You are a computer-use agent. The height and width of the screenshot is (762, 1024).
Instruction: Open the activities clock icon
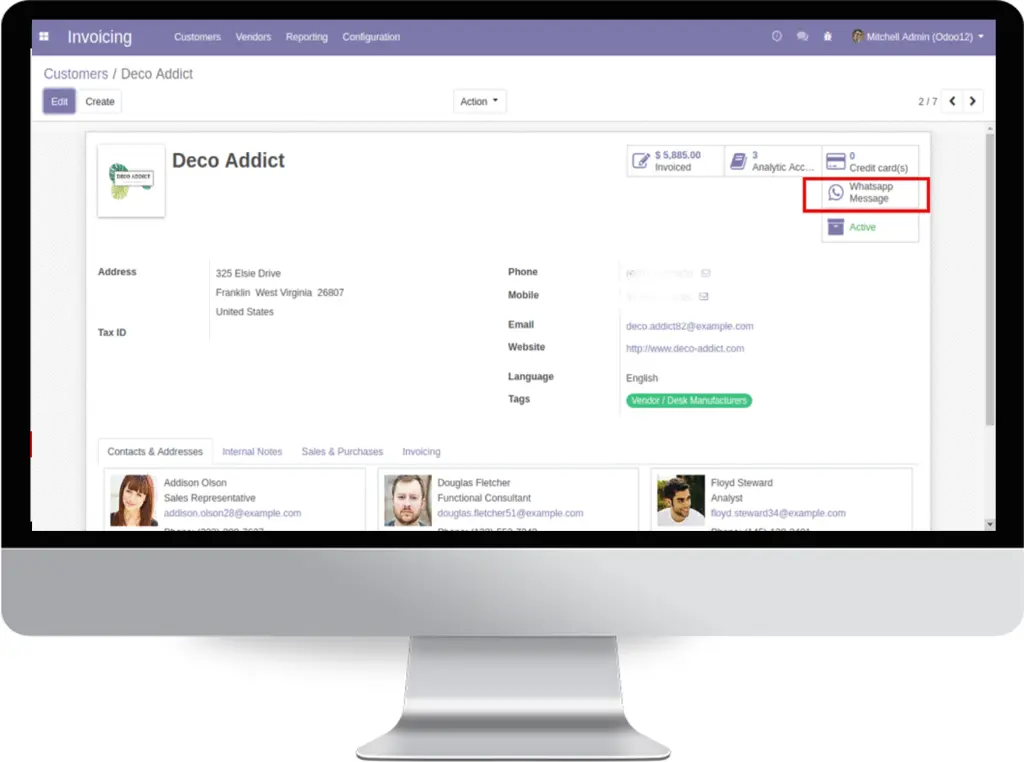pos(776,37)
